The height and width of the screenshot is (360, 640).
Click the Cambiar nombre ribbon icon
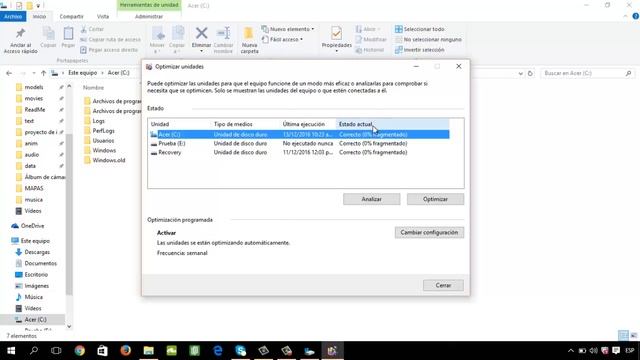pyautogui.click(x=223, y=40)
